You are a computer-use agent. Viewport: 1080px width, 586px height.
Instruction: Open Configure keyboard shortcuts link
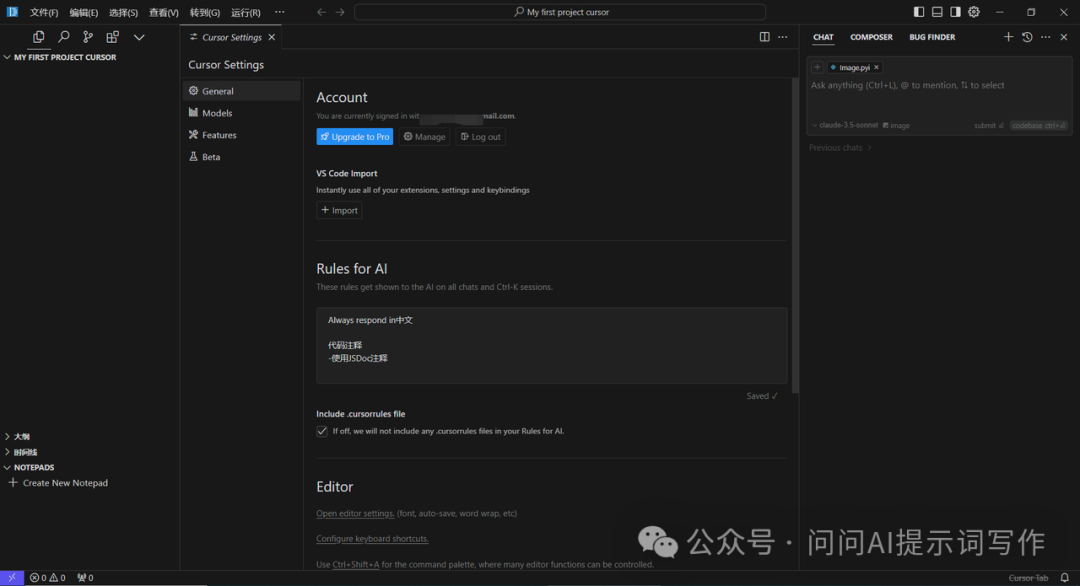click(372, 538)
